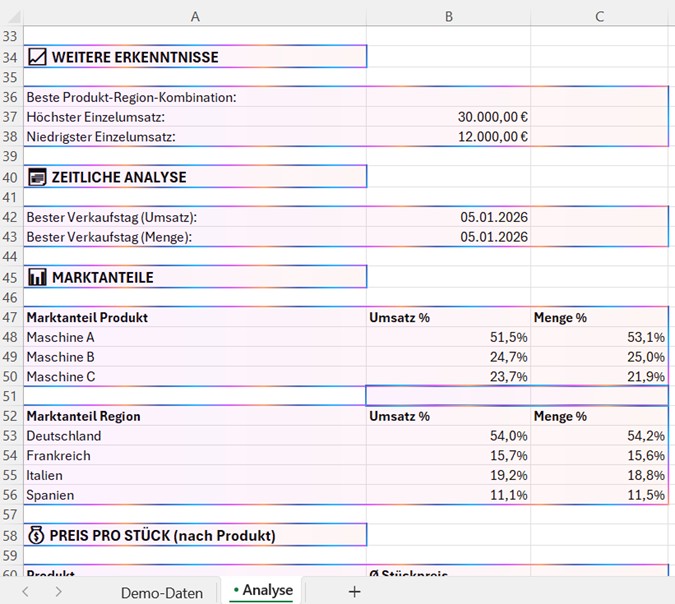
Task: Add a new sheet with the plus button
Action: (x=354, y=591)
